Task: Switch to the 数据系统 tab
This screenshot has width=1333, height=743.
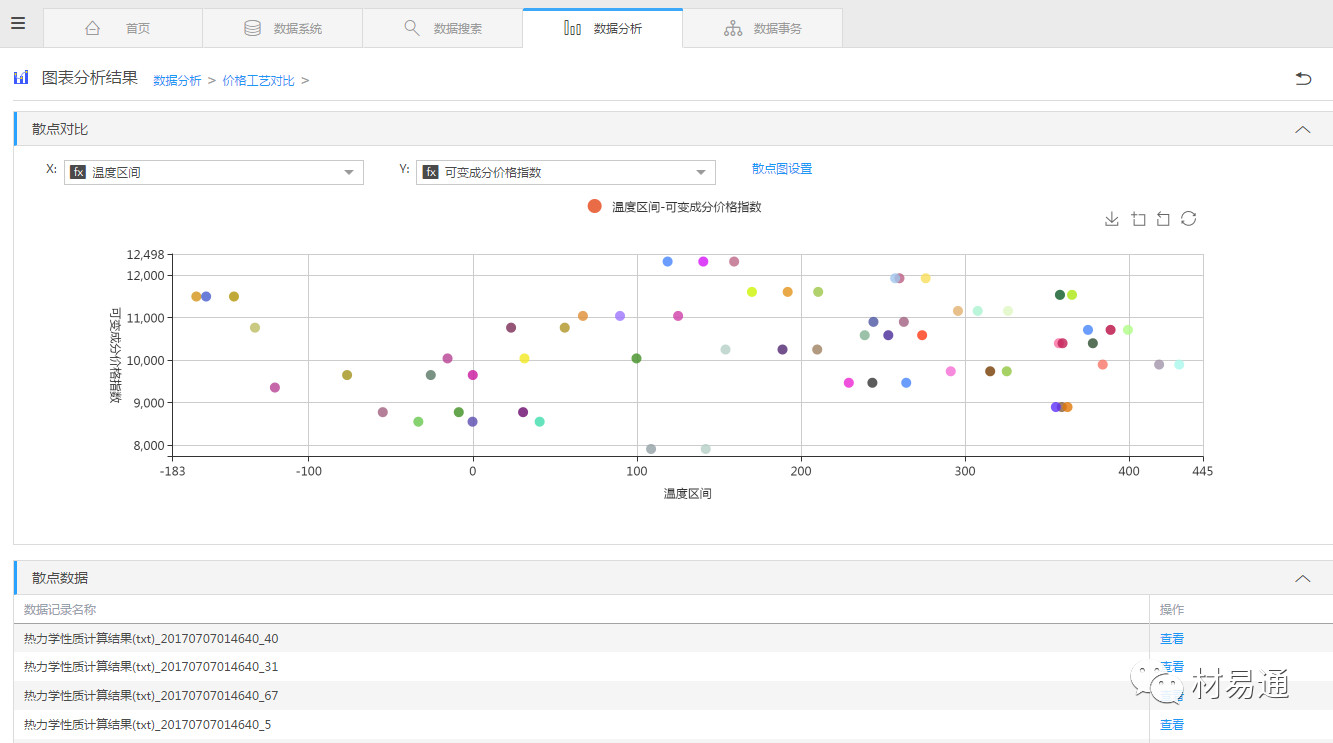Action: coord(282,28)
